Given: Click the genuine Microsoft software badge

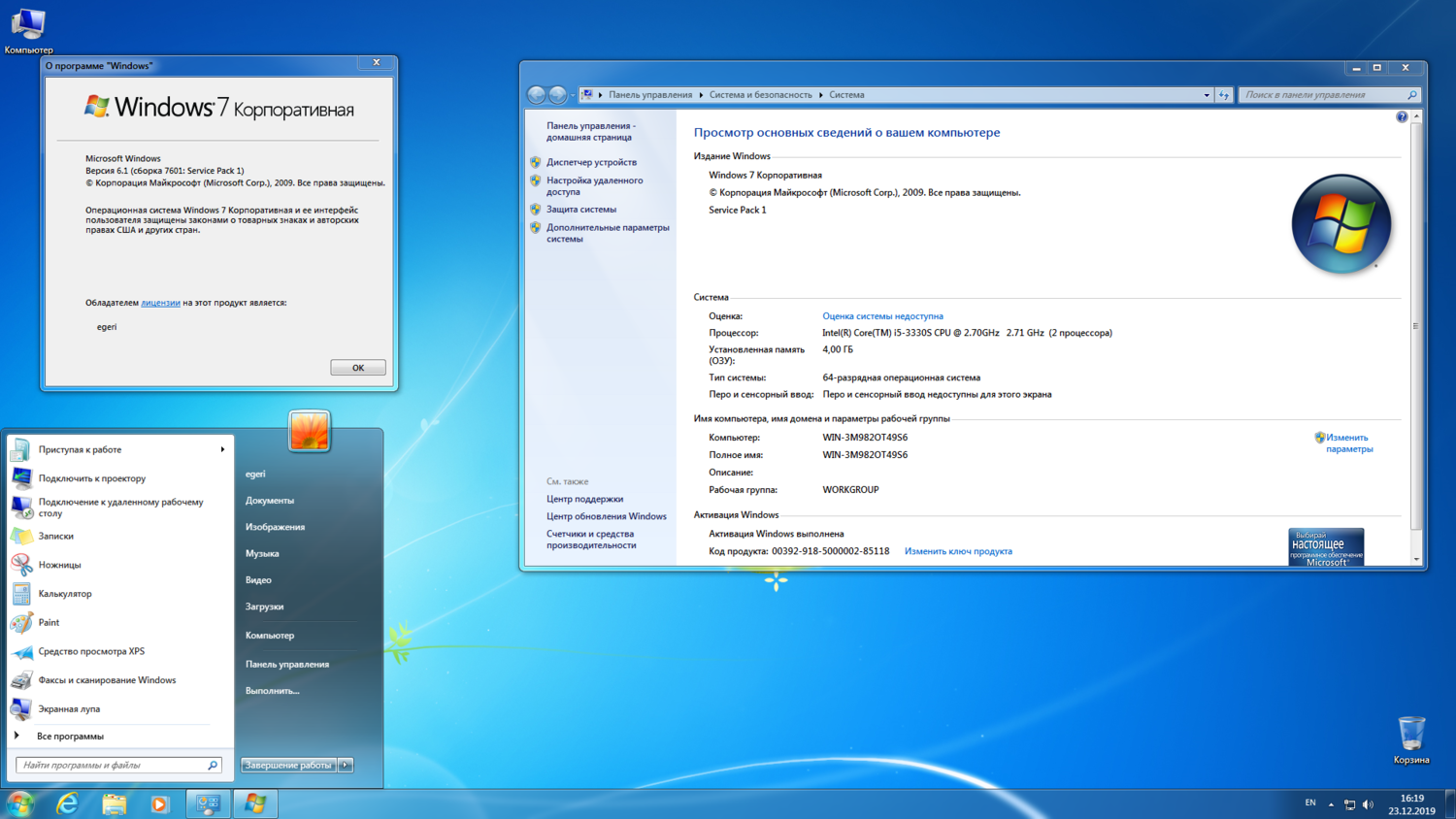Looking at the screenshot, I should (x=1326, y=547).
